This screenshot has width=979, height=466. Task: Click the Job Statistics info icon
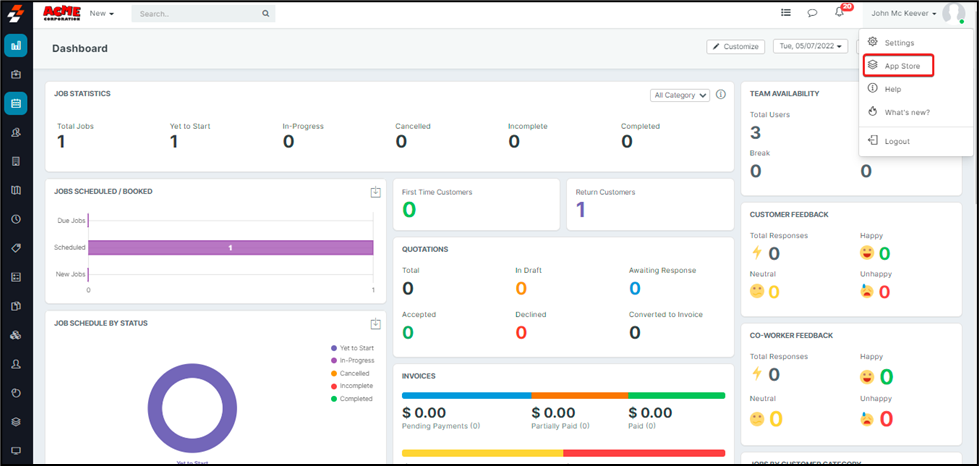720,95
